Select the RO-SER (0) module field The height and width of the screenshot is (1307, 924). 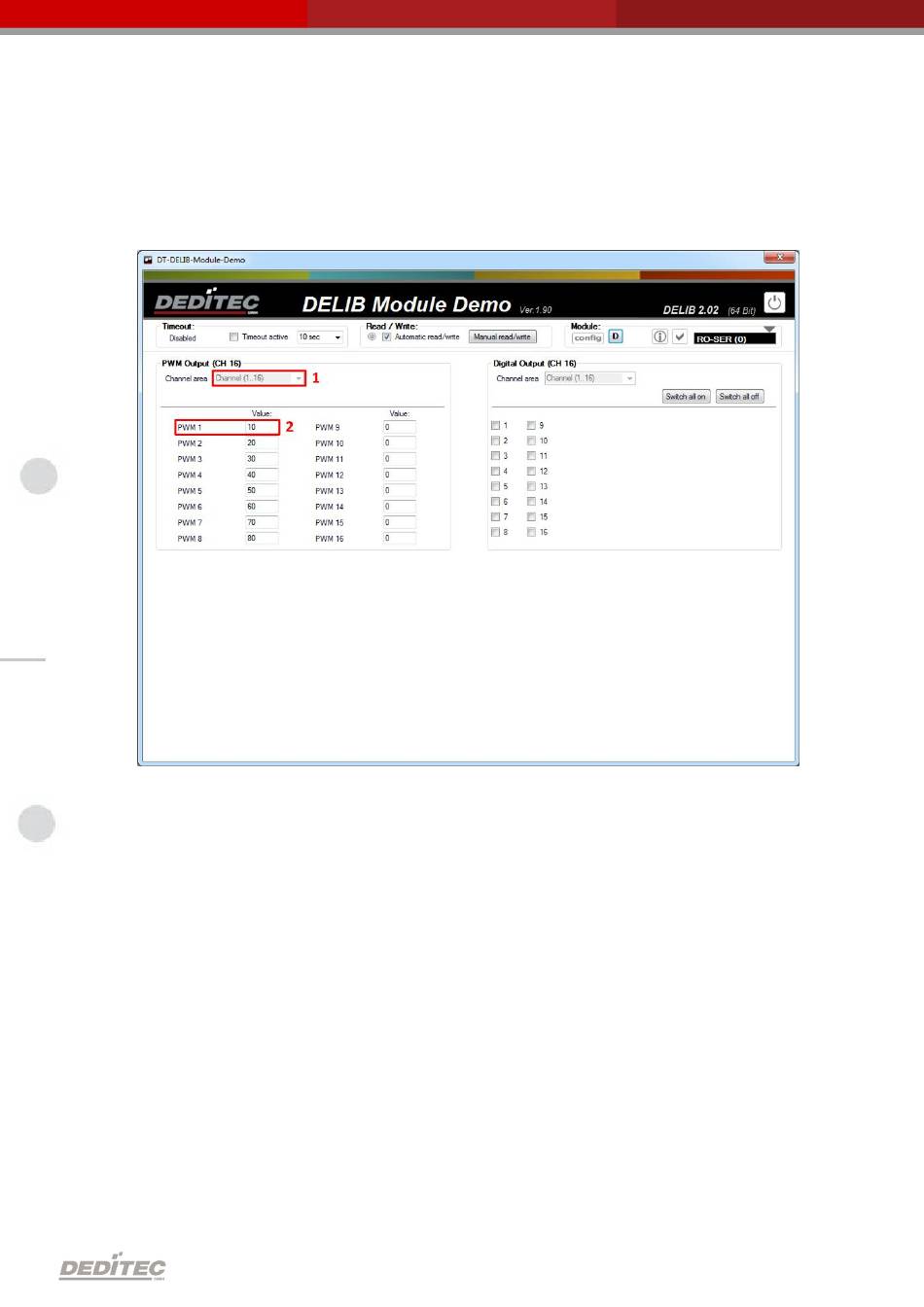click(x=735, y=339)
